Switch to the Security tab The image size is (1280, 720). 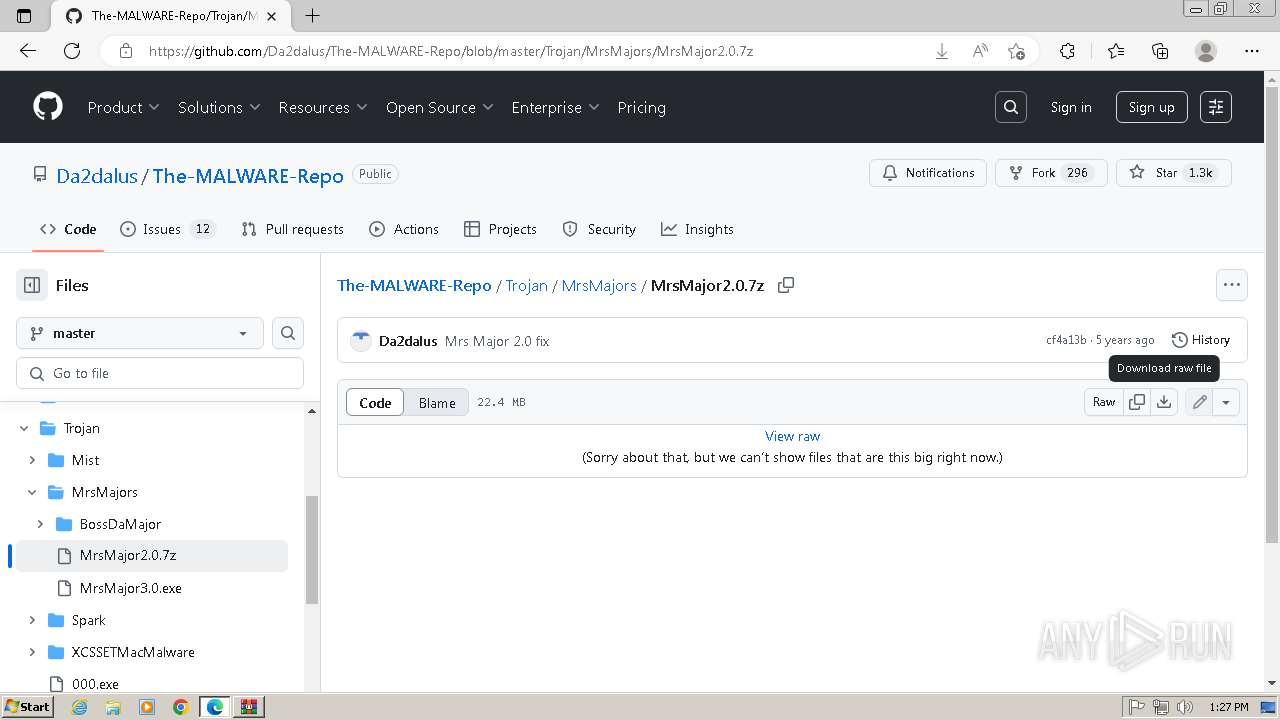(x=599, y=229)
